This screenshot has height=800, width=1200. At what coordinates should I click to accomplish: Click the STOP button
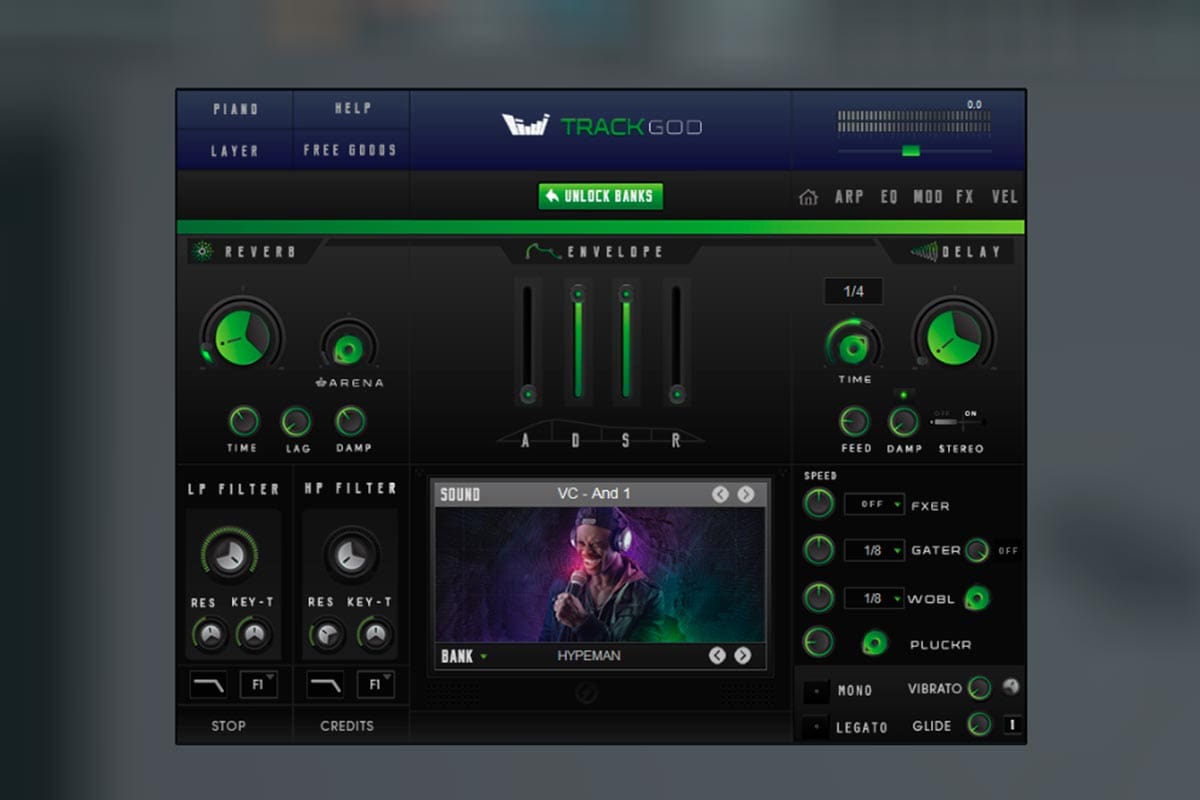tap(228, 725)
